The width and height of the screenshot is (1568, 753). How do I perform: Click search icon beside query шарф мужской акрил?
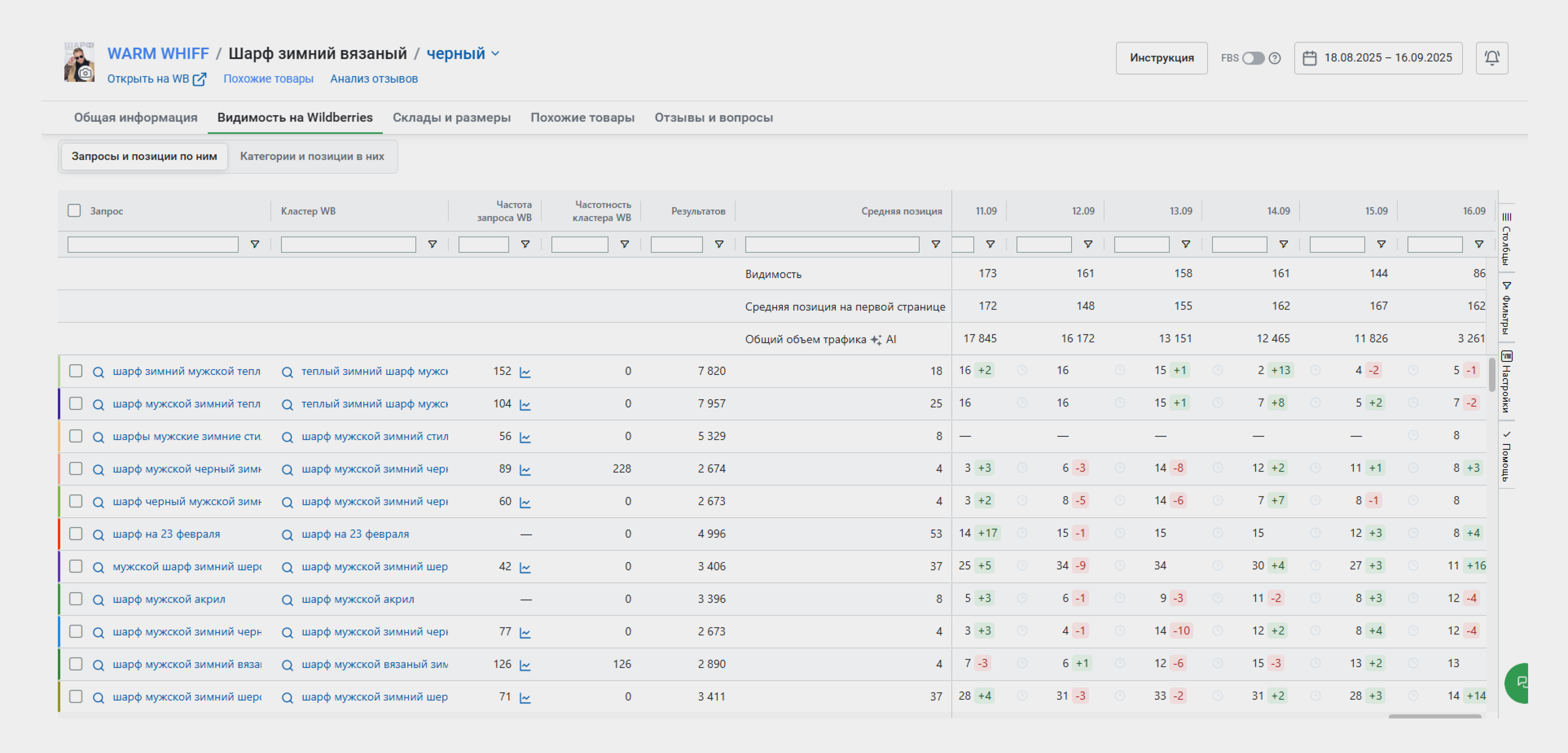(98, 600)
